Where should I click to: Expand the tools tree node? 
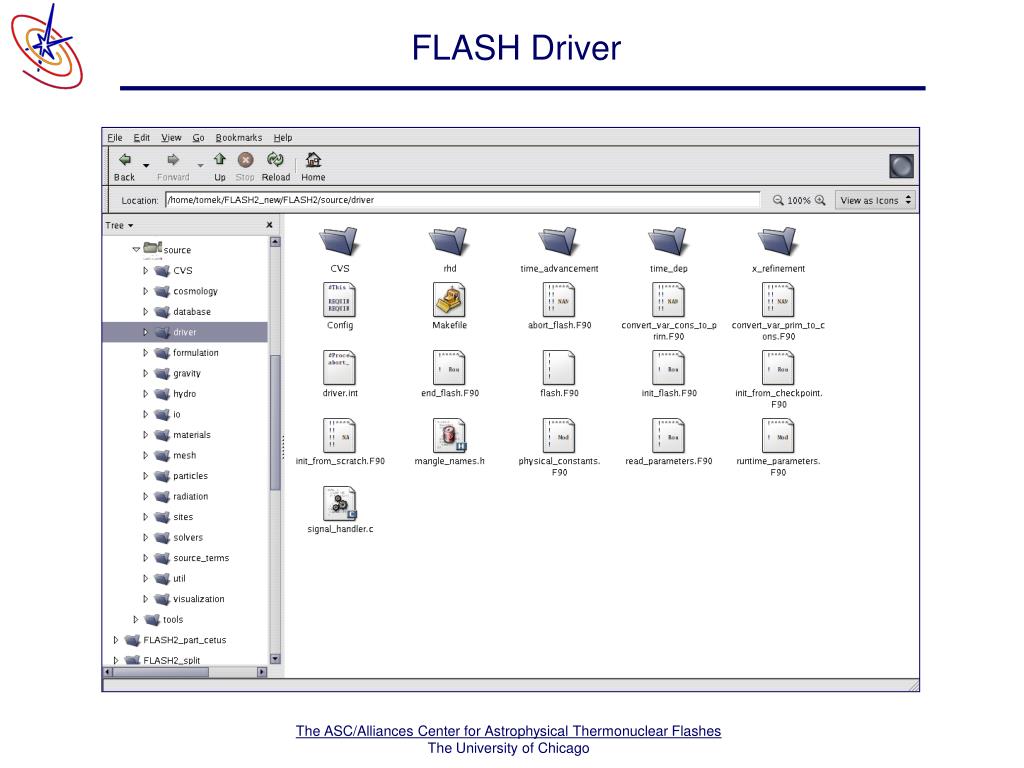pos(136,619)
